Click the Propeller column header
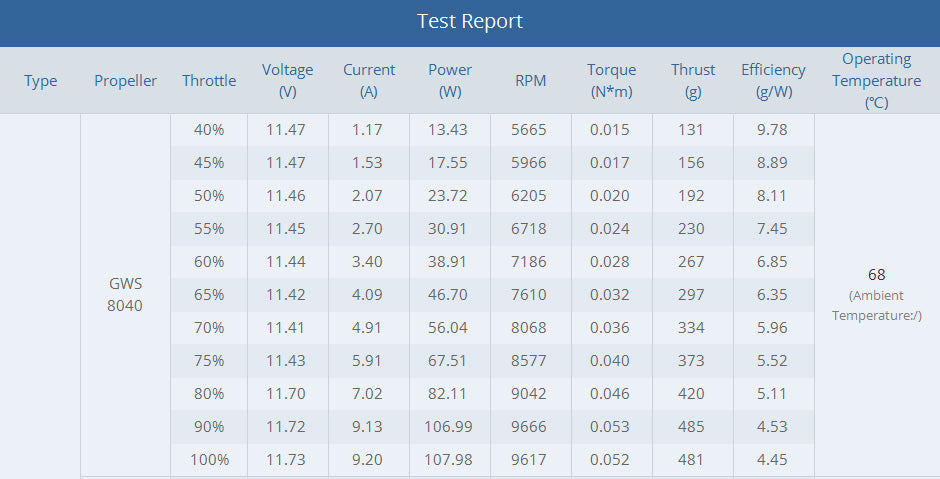 pos(125,81)
